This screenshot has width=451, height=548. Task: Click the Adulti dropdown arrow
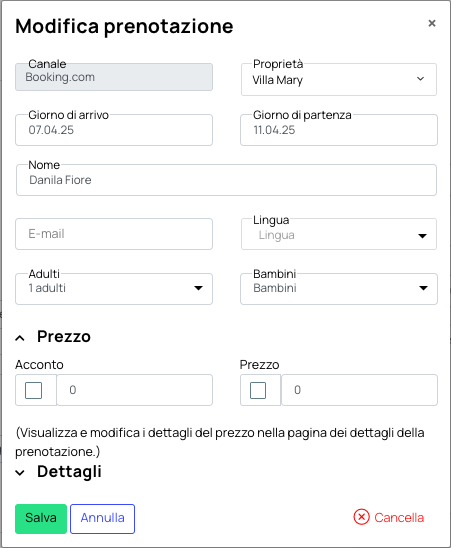198,288
